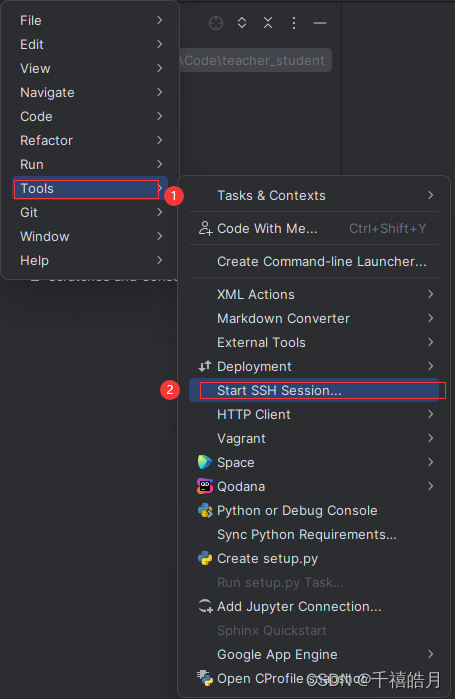The height and width of the screenshot is (699, 455).
Task: Expand the Google App Engine submenu arrow
Action: tap(430, 654)
